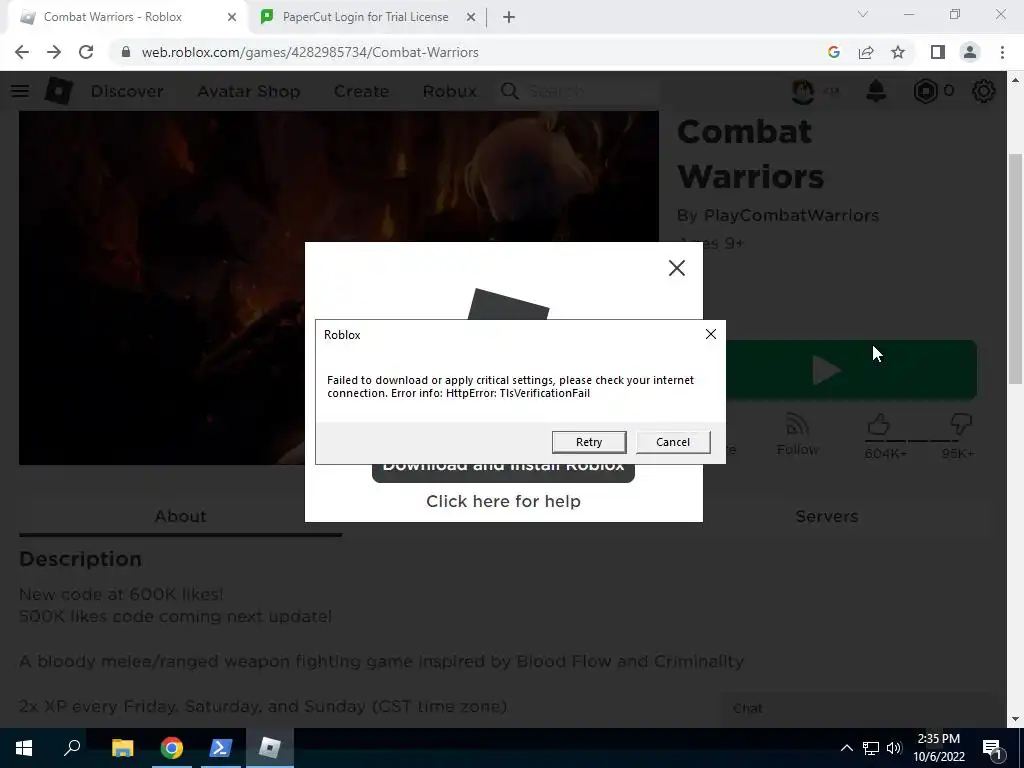Screen dimensions: 1024x768
Task: Open the Chrome profile menu
Action: click(x=970, y=52)
